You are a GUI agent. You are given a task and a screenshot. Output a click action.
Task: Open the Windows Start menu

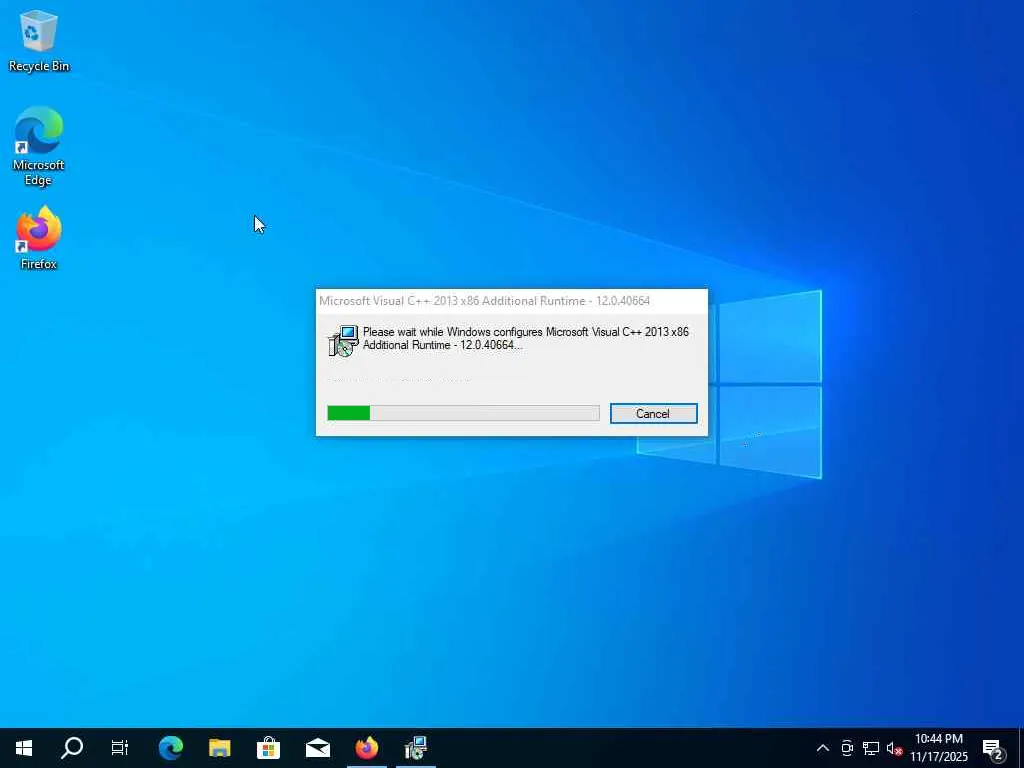(x=24, y=748)
